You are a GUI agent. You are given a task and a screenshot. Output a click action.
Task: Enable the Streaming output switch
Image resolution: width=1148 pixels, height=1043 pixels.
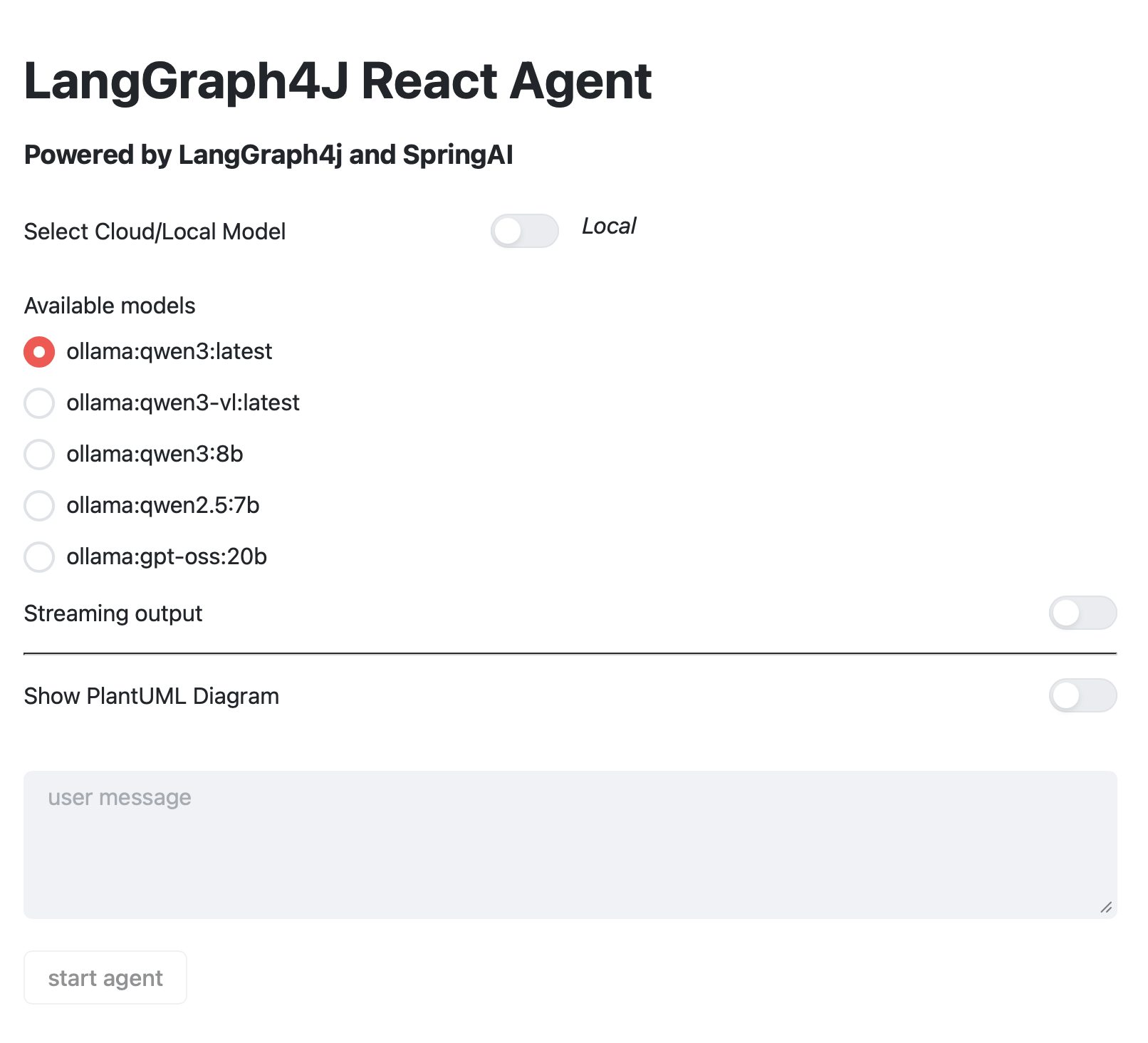pyautogui.click(x=1082, y=613)
